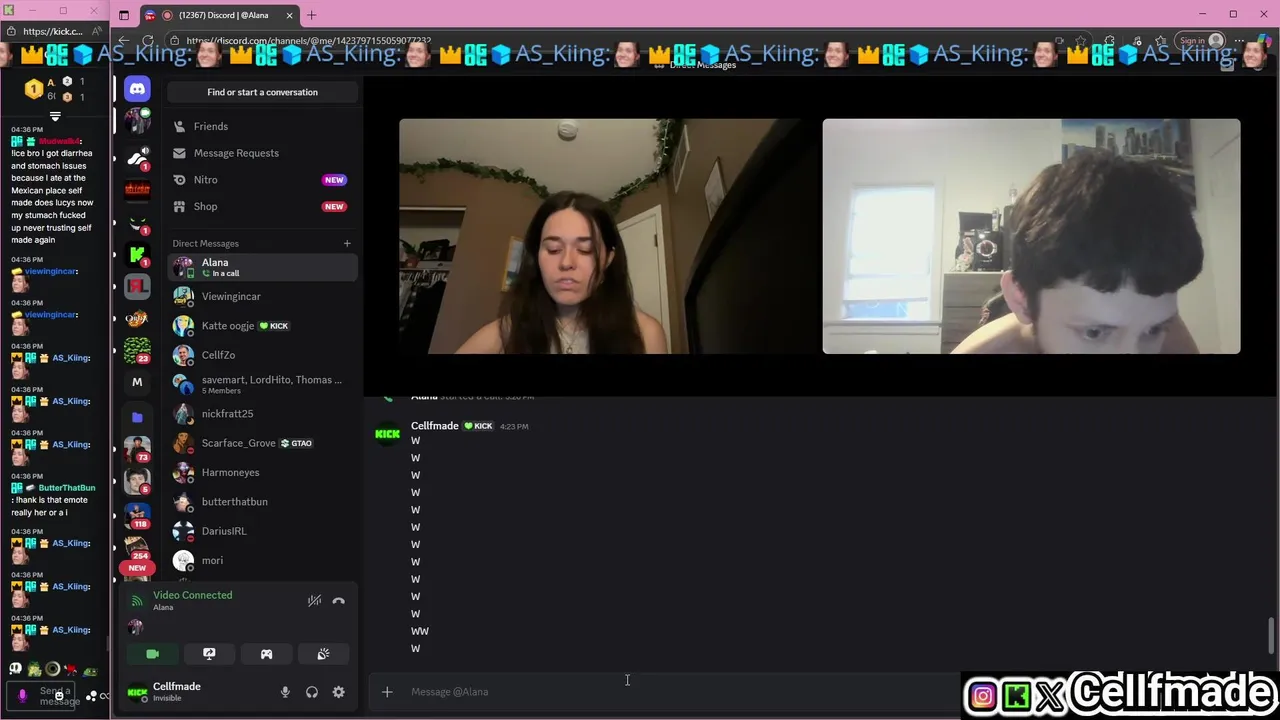Open nickfratt25 direct message

click(x=262, y=414)
